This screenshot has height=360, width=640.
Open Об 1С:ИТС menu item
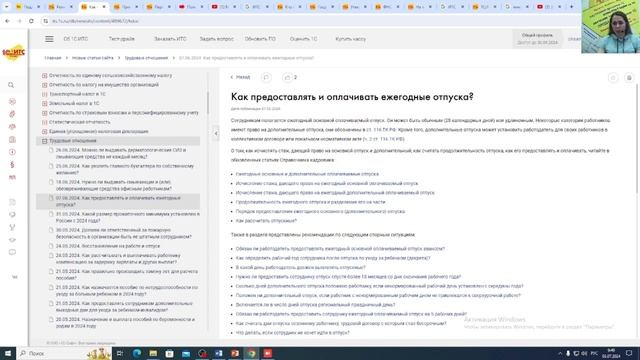(x=76, y=39)
